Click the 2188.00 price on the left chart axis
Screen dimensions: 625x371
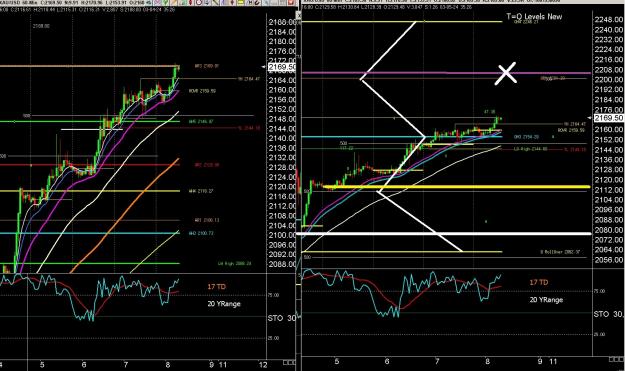pyautogui.click(x=282, y=22)
